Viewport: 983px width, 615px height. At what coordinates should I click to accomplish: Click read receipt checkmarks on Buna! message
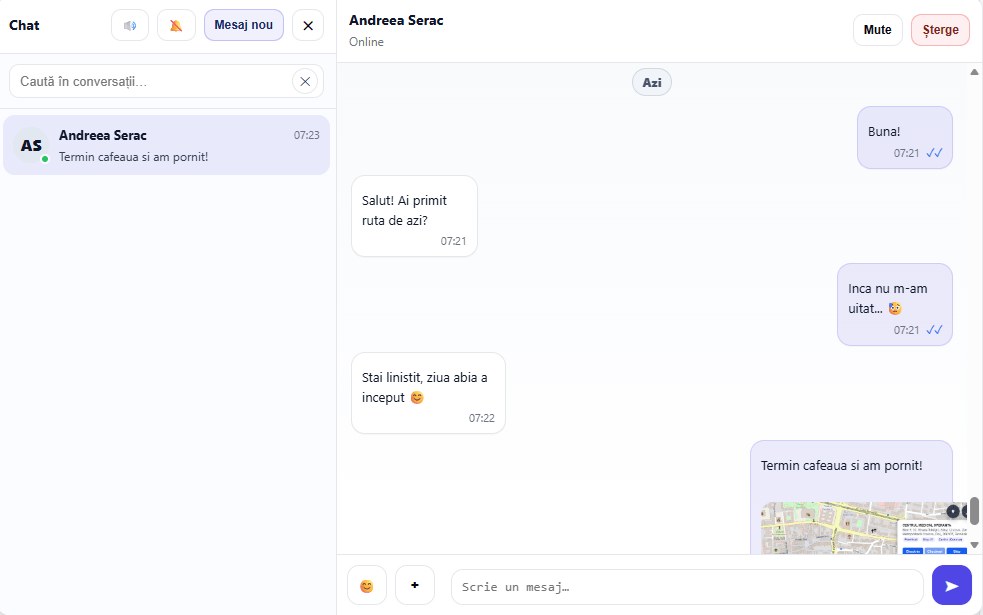pyautogui.click(x=934, y=153)
